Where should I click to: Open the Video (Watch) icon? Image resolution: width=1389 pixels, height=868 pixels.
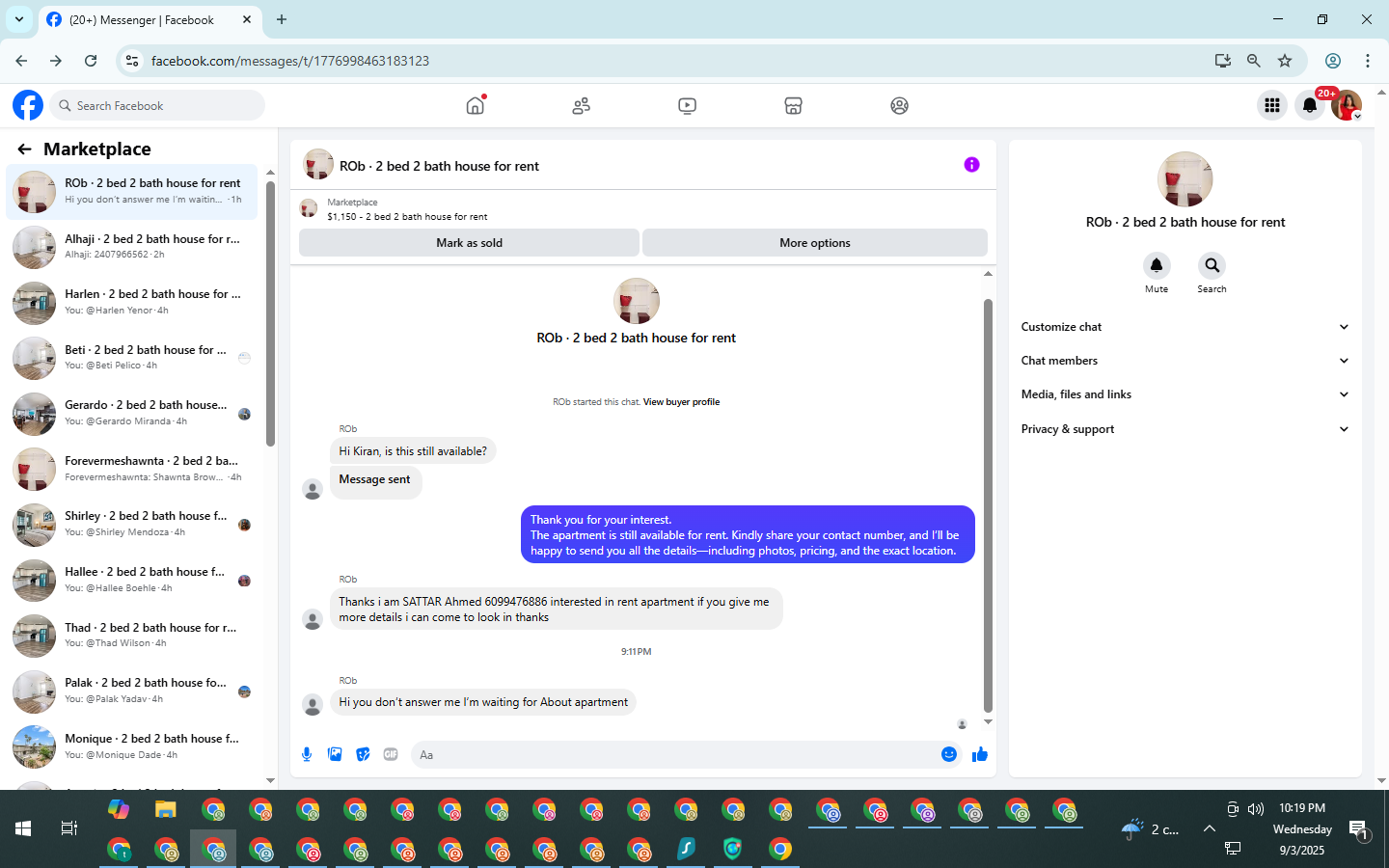(x=687, y=106)
